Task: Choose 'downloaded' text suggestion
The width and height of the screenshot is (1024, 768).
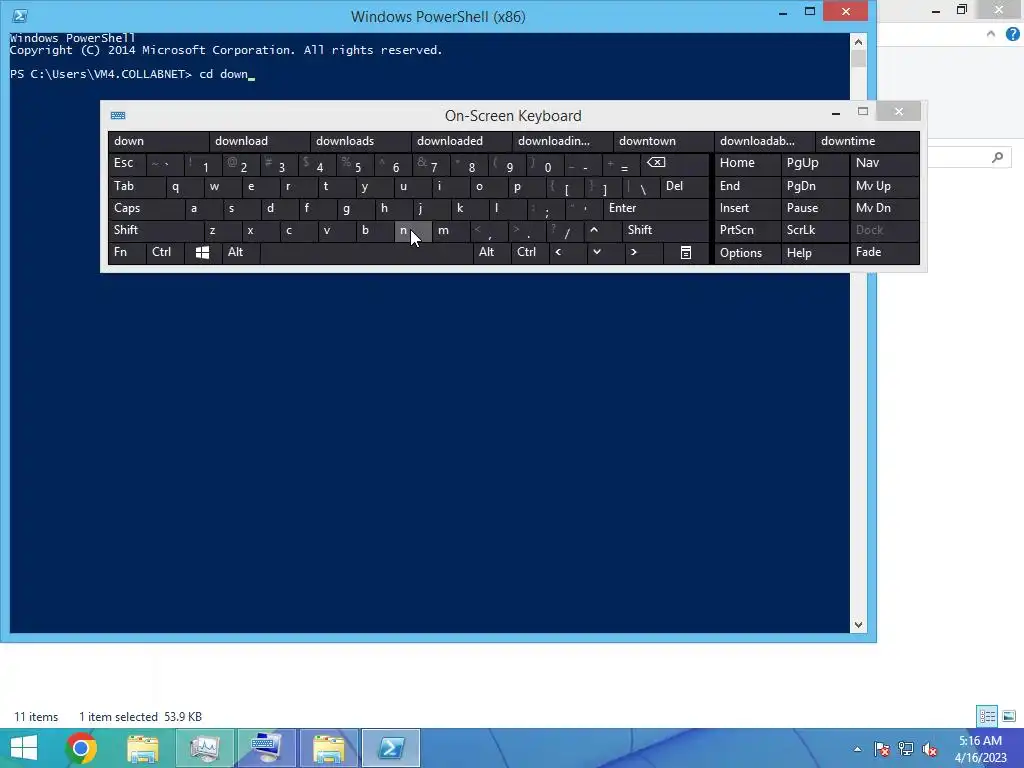Action: [x=462, y=141]
